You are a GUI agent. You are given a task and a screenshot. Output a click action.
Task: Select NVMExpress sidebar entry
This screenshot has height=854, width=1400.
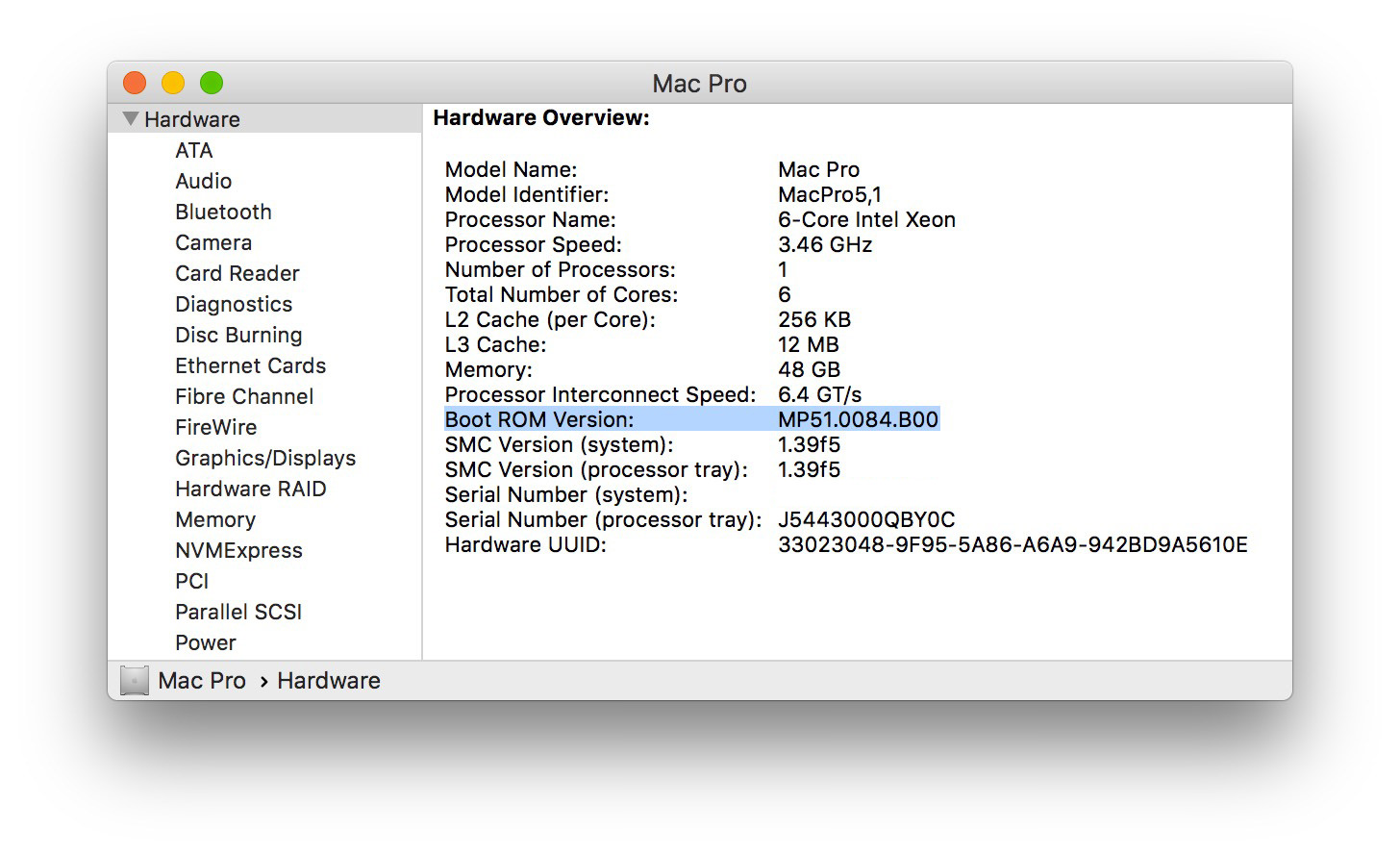coord(238,550)
